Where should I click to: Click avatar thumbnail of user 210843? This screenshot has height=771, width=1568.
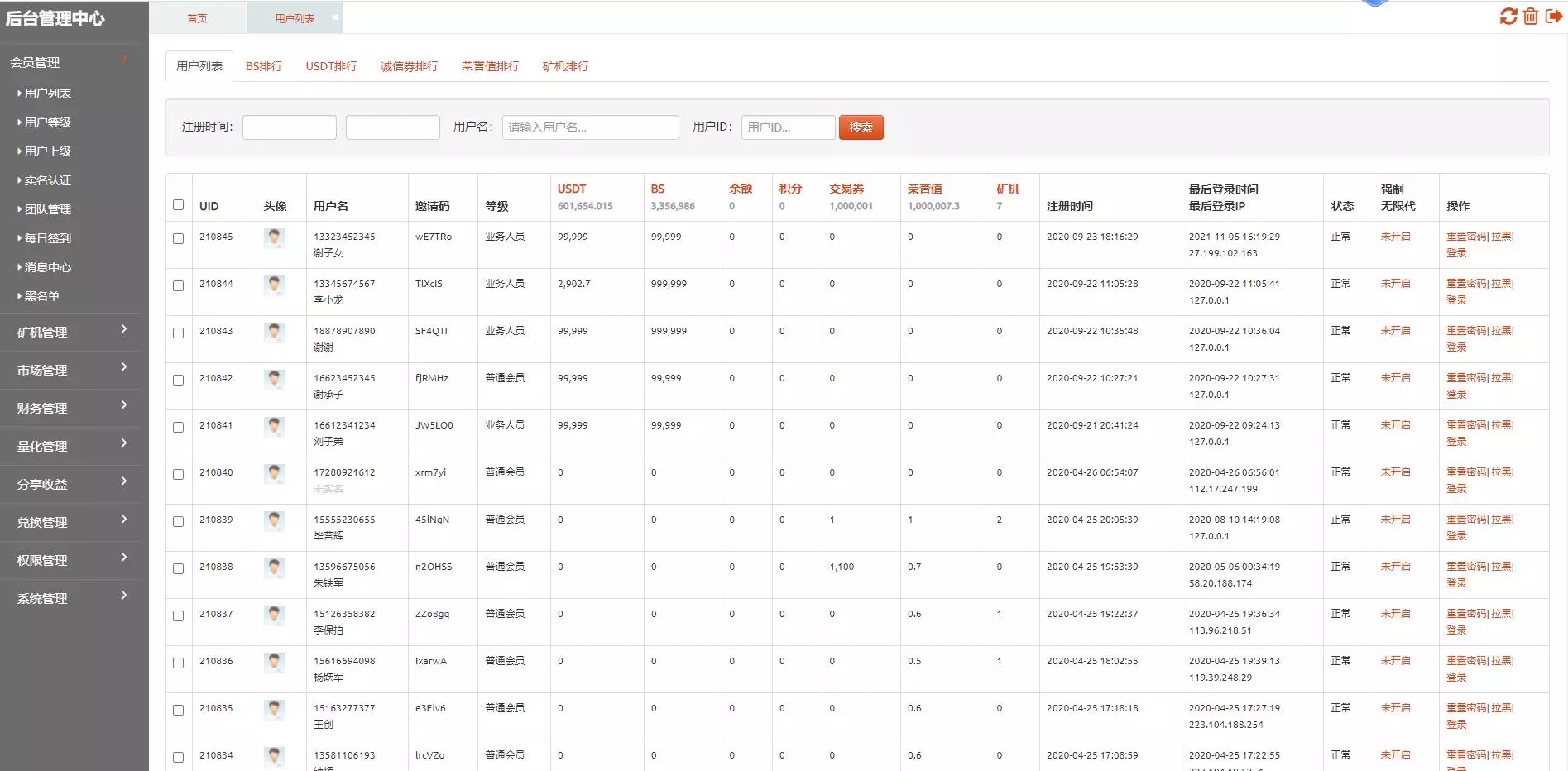pyautogui.click(x=274, y=333)
